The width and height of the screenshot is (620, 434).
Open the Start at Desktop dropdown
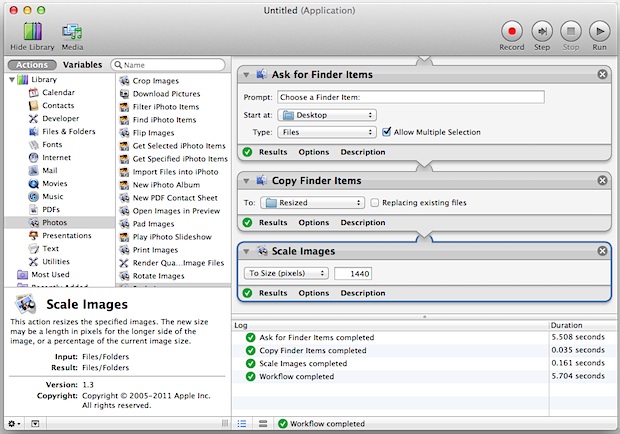click(327, 115)
